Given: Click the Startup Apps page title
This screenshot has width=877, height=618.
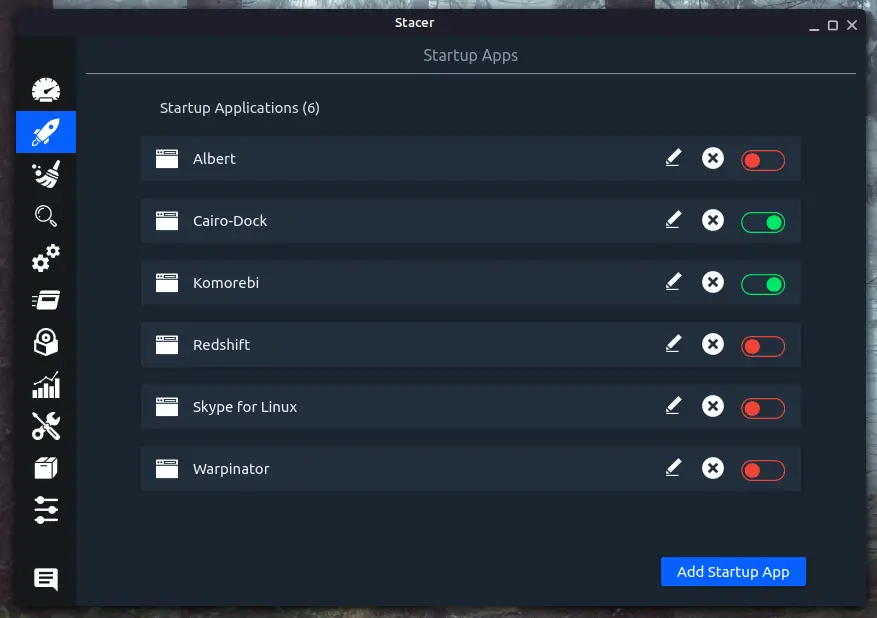Looking at the screenshot, I should (470, 55).
